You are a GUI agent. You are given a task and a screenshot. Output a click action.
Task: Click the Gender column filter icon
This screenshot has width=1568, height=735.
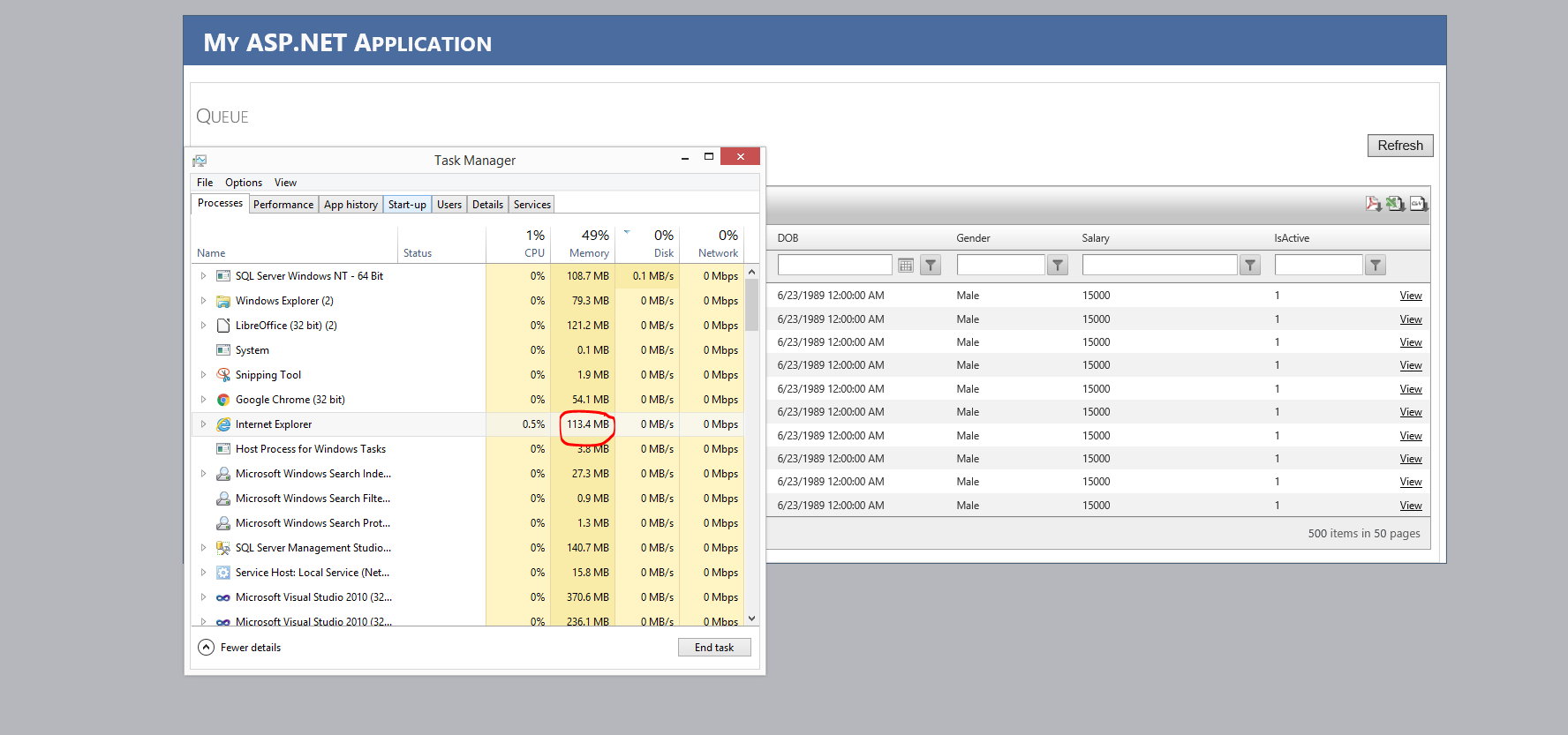point(1058,265)
